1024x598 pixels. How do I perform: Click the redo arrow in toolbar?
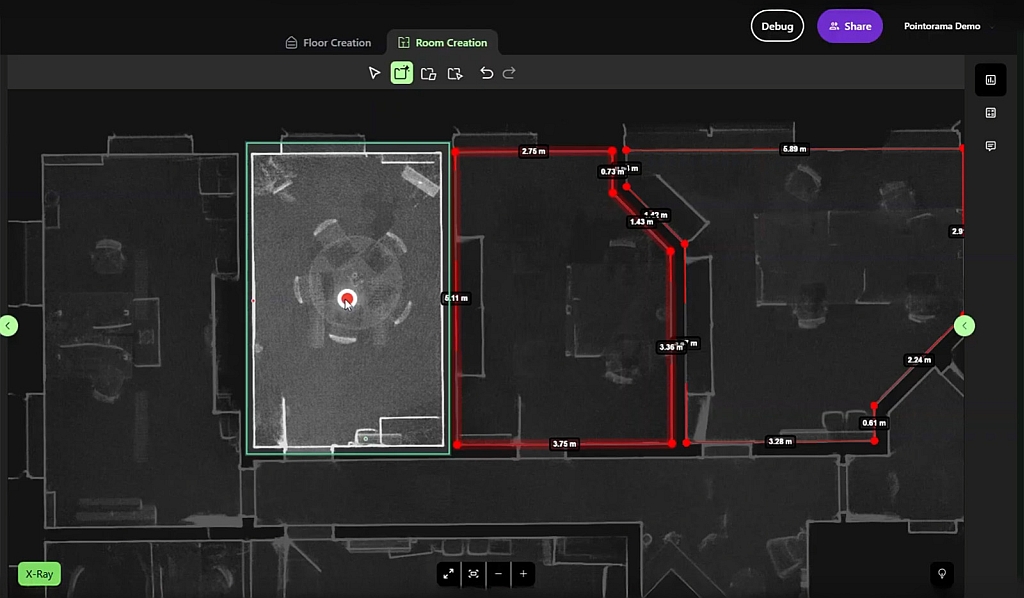509,73
